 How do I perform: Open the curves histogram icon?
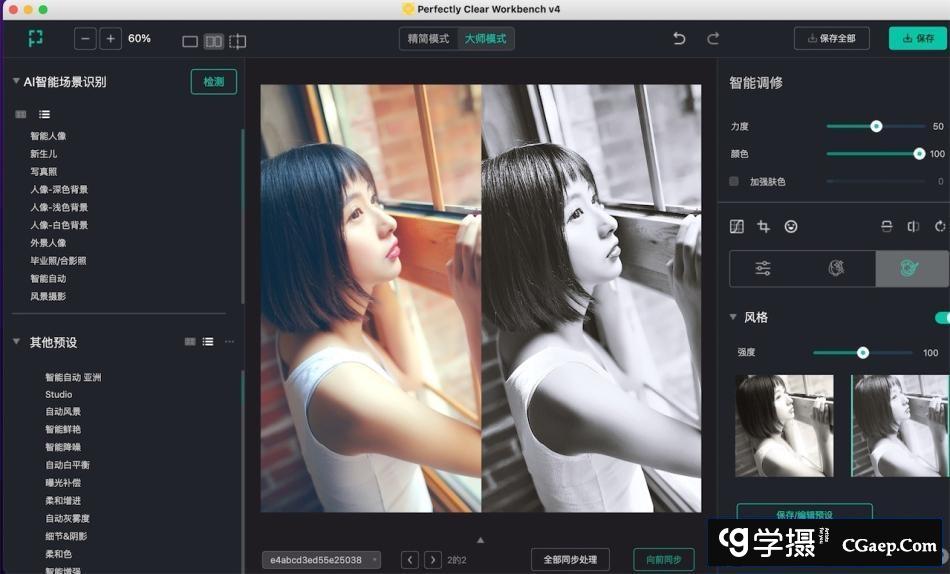[x=737, y=227]
